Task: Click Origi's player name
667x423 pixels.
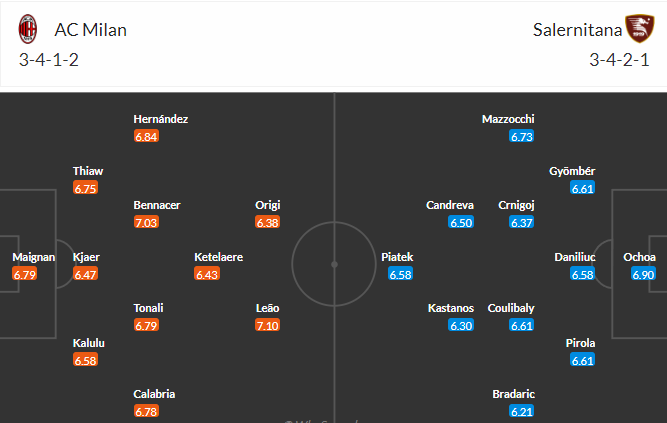Action: [268, 205]
